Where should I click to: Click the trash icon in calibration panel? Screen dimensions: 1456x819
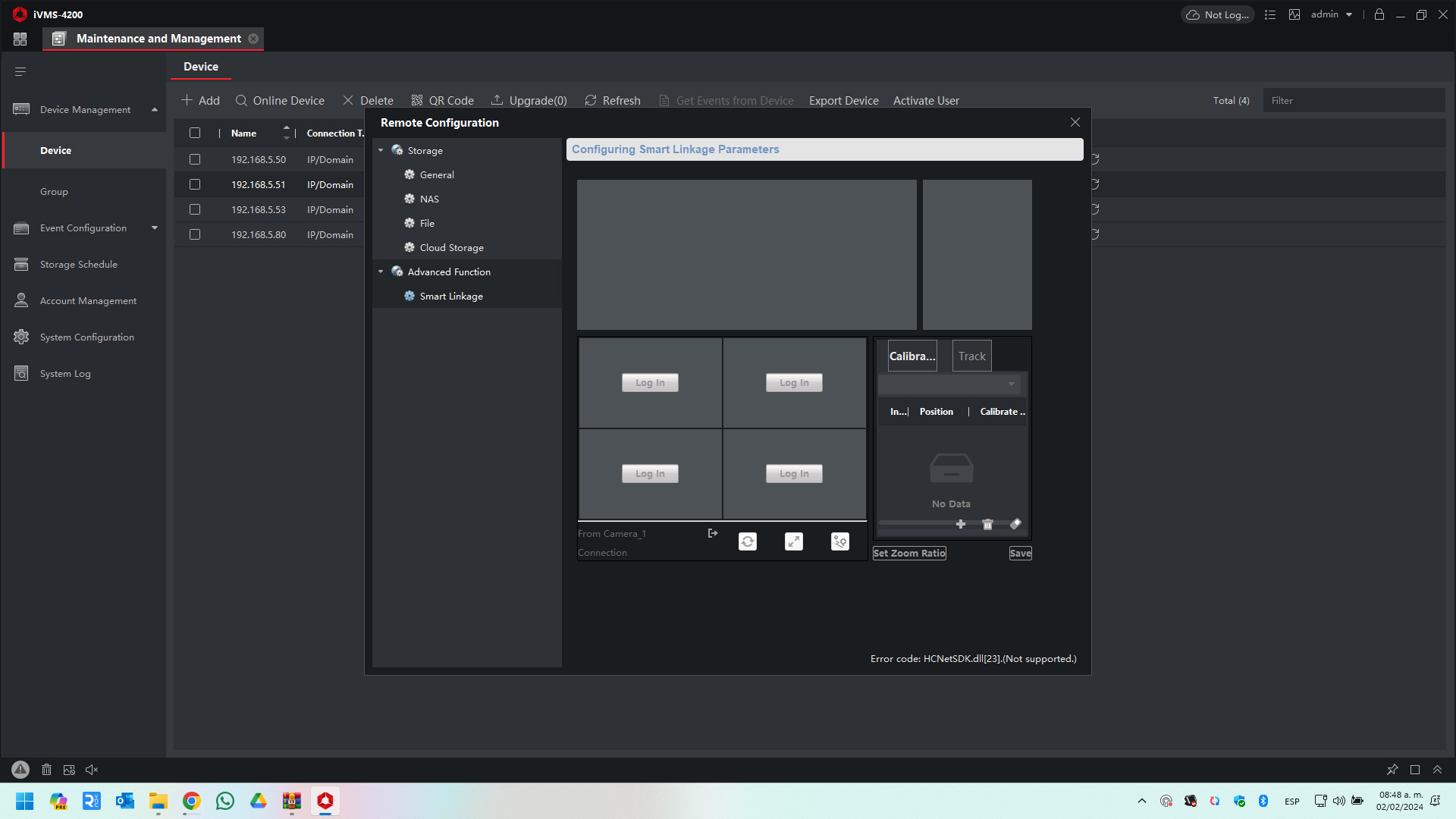tap(987, 524)
